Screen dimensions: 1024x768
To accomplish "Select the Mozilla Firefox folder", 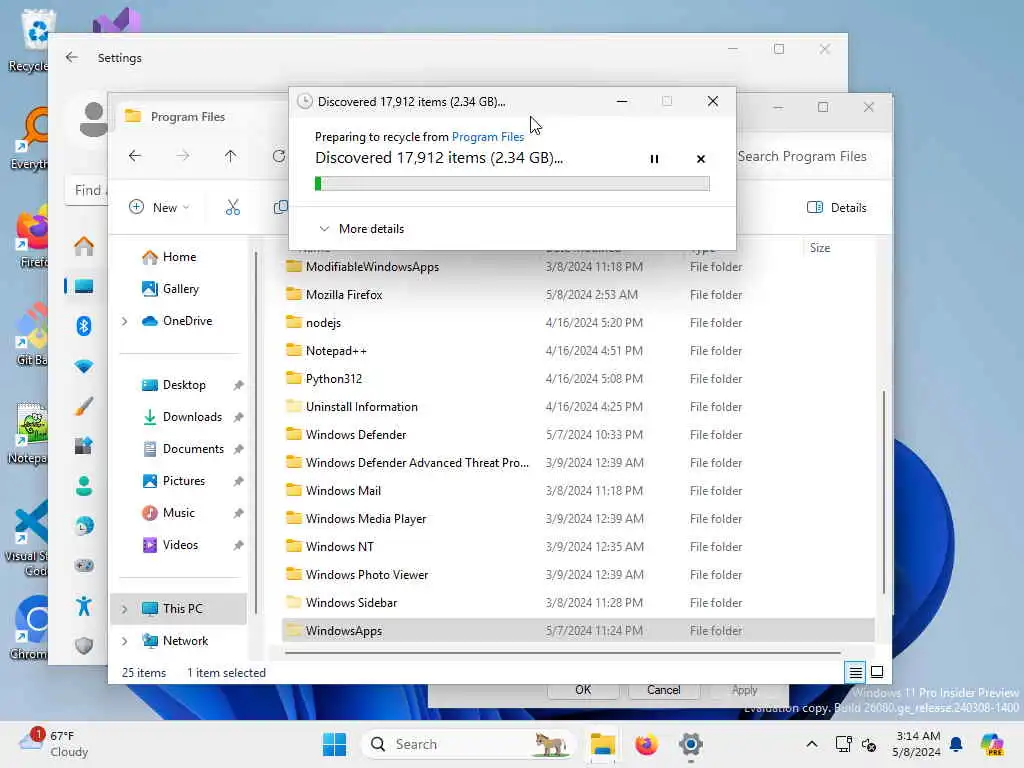I will [578, 295].
